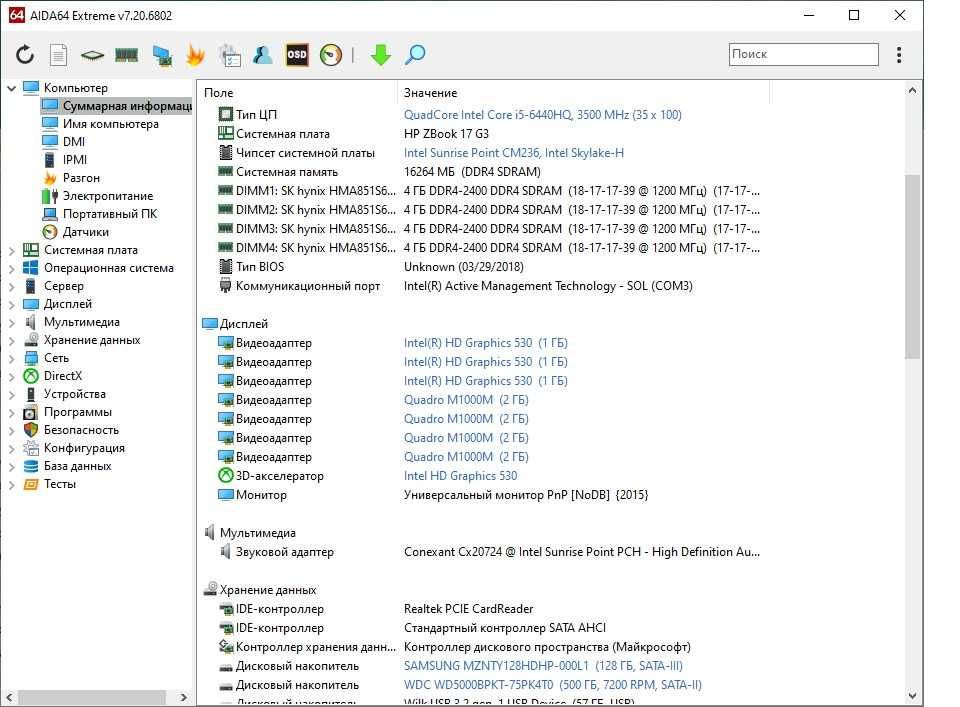Select the Системная плата row in the list
This screenshot has width=960, height=707.
point(482,134)
